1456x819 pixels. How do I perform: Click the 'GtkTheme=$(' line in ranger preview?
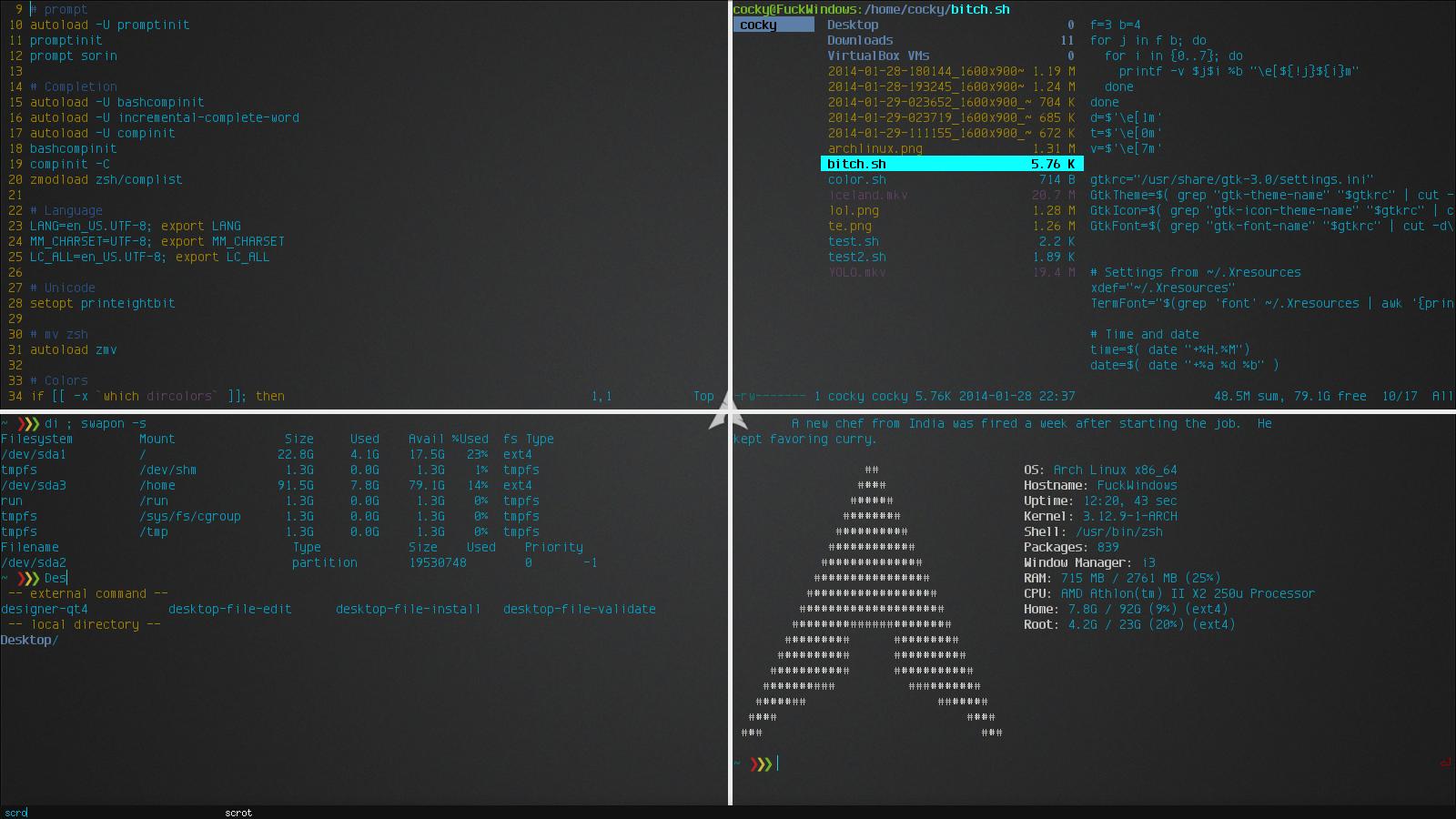(x=1272, y=195)
